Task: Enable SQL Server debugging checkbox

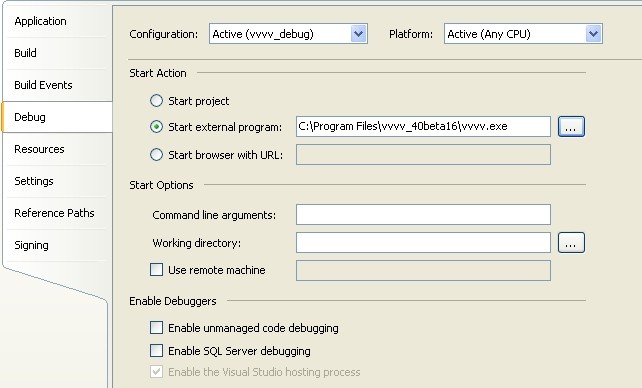Action: 156,350
